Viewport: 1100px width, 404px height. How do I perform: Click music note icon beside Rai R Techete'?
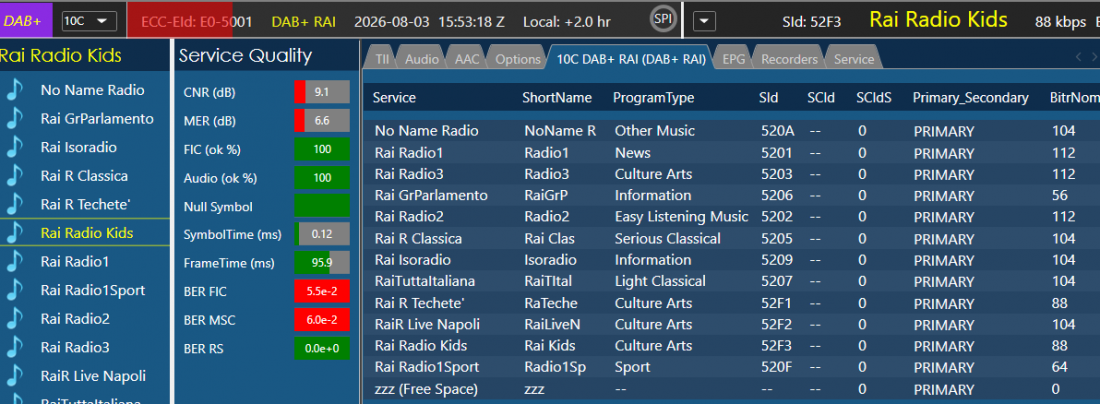click(15, 205)
